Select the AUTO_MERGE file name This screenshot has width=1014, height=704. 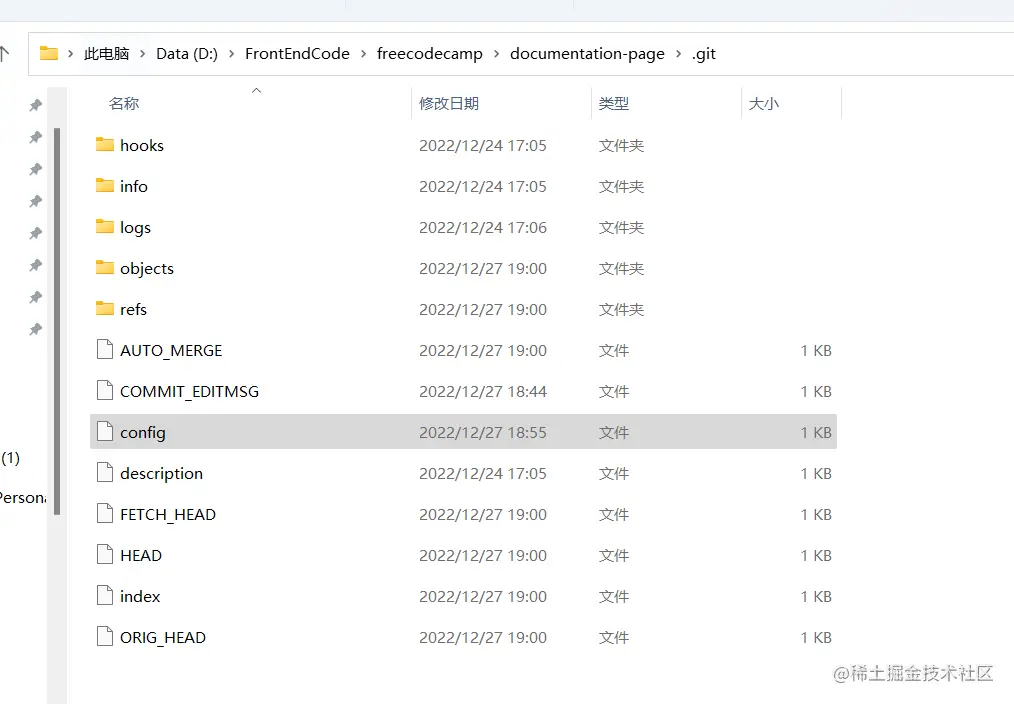(x=171, y=350)
